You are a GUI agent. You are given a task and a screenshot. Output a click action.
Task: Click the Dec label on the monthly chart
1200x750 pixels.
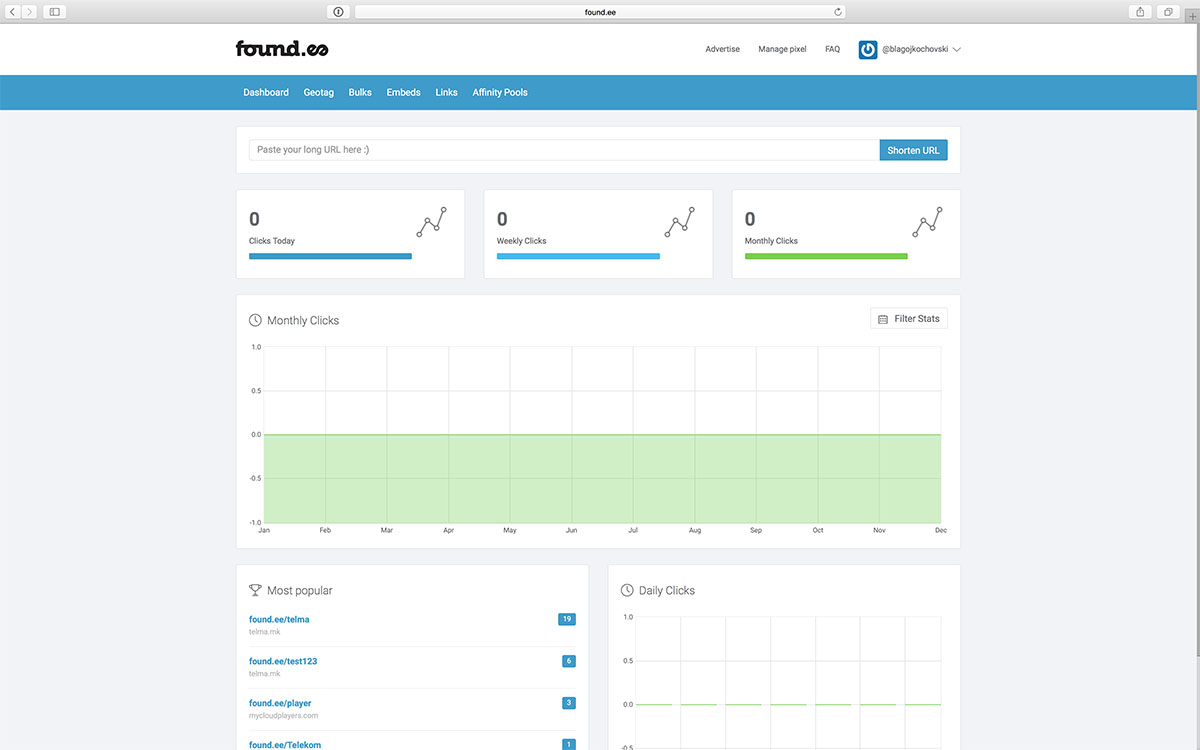click(941, 530)
